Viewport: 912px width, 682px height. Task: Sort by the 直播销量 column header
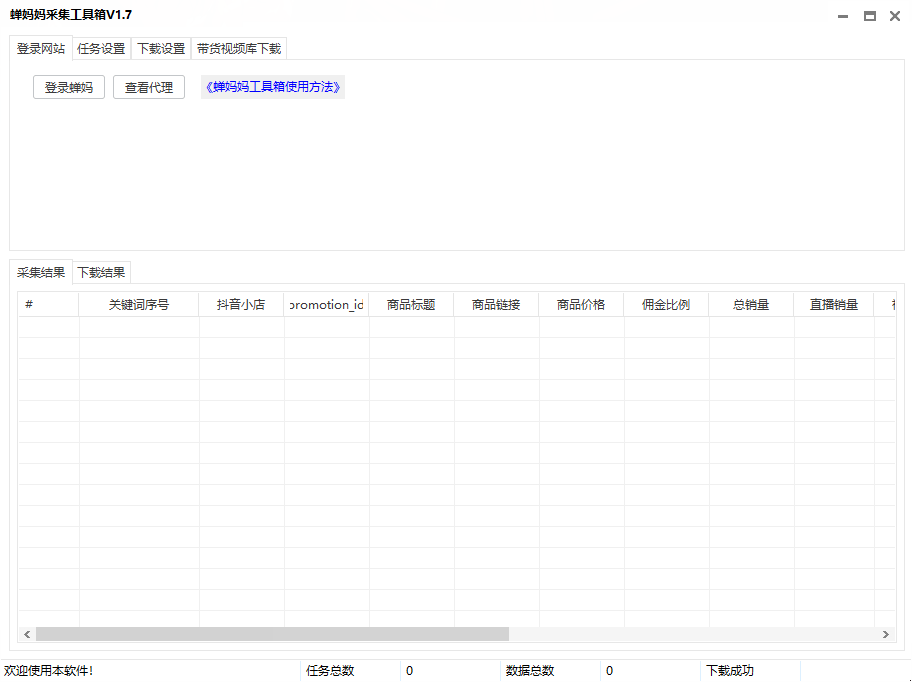[x=834, y=305]
